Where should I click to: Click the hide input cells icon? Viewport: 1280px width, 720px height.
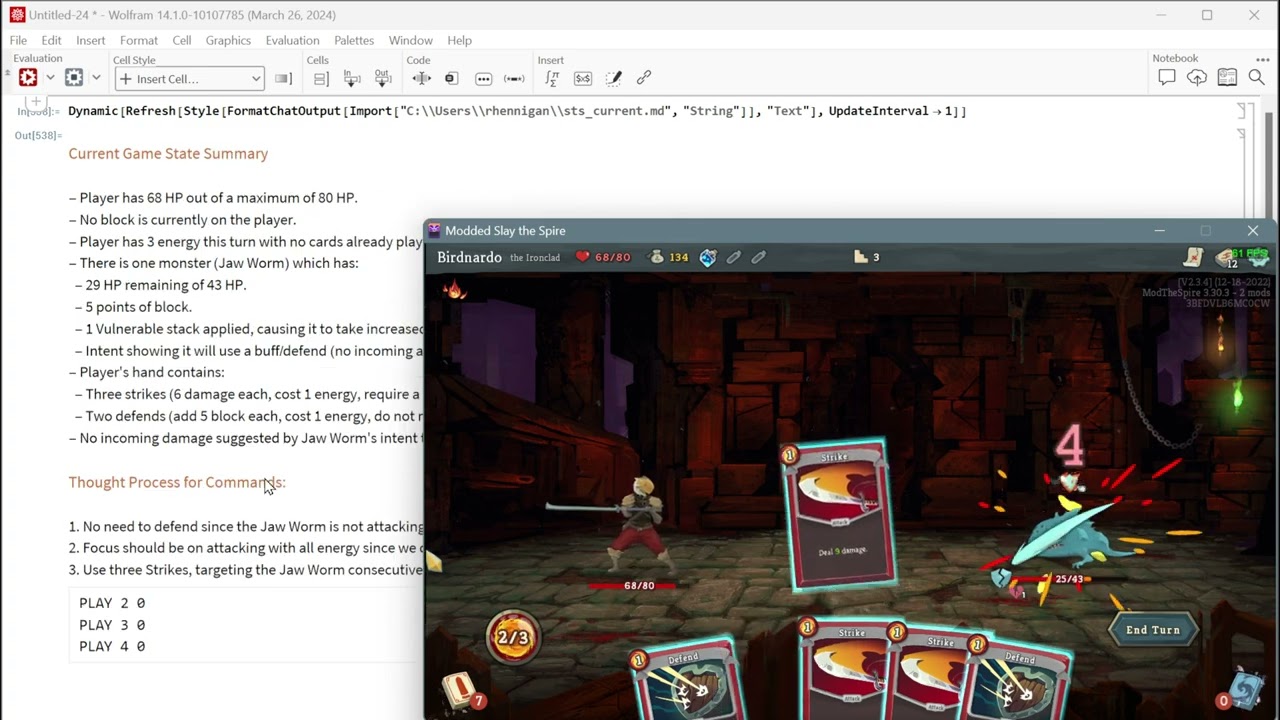coord(352,78)
